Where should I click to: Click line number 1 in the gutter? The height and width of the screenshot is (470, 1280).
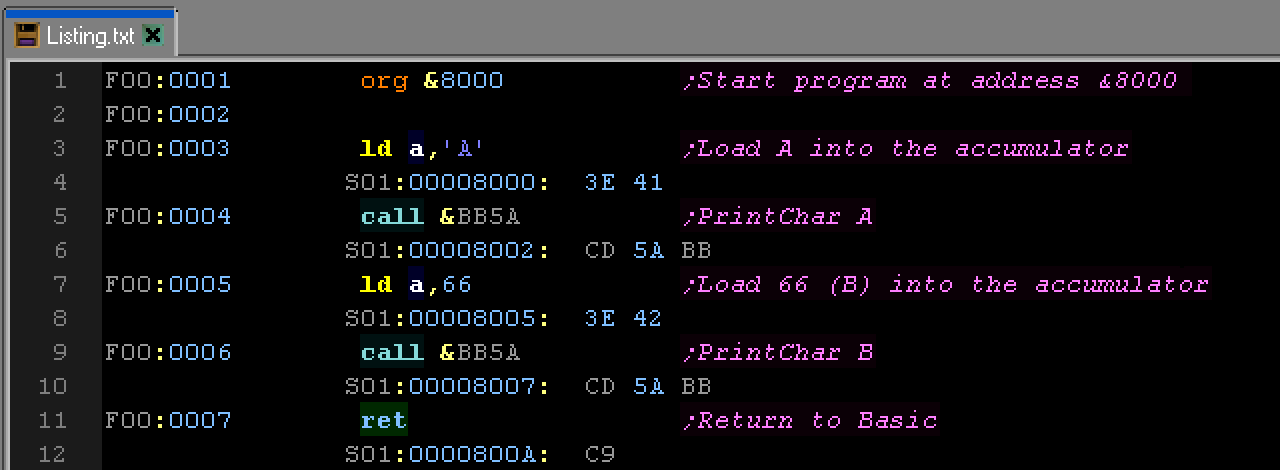[57, 80]
